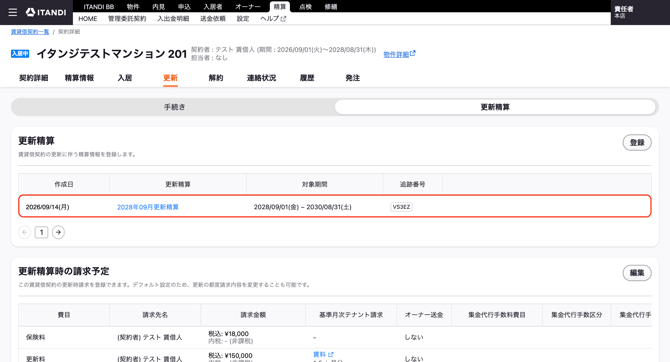This screenshot has width=670, height=362.
Task: Select 物件 in top navigation
Action: (133, 7)
